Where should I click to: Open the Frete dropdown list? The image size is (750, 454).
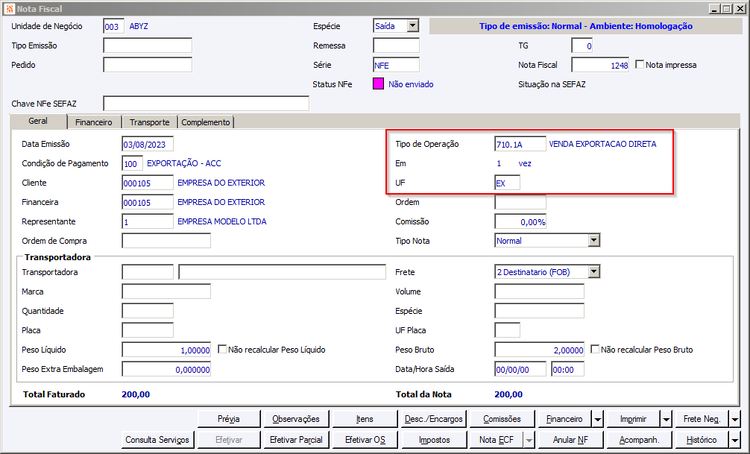pos(594,272)
